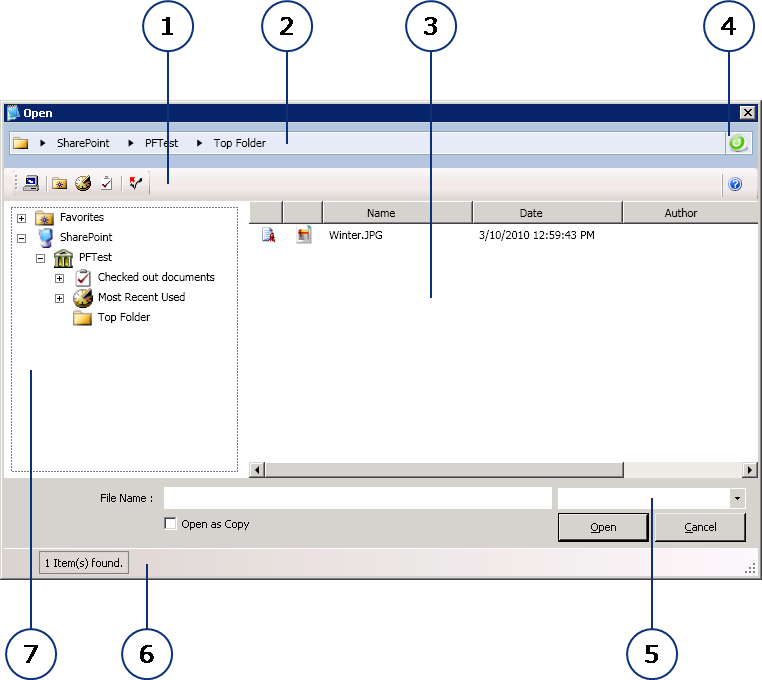Select the Winter.JPG file name
762x680 pixels.
pyautogui.click(x=356, y=235)
